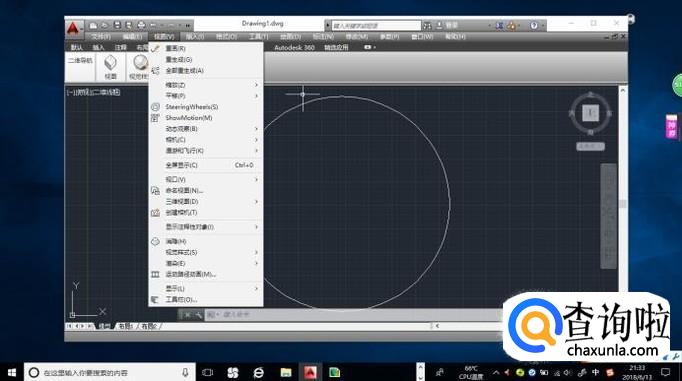The height and width of the screenshot is (381, 682).
Task: Click the Plot printer icon in quick access toolbar
Action: [x=141, y=25]
